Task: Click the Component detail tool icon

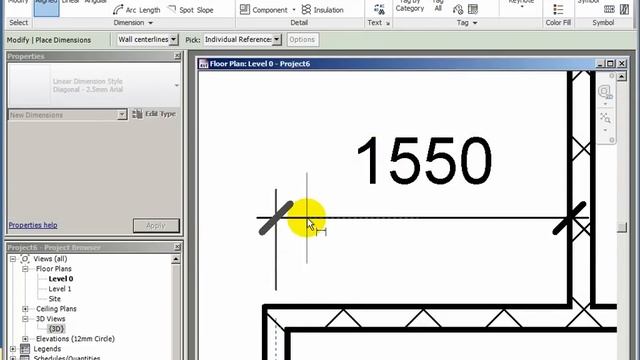Action: pyautogui.click(x=245, y=9)
